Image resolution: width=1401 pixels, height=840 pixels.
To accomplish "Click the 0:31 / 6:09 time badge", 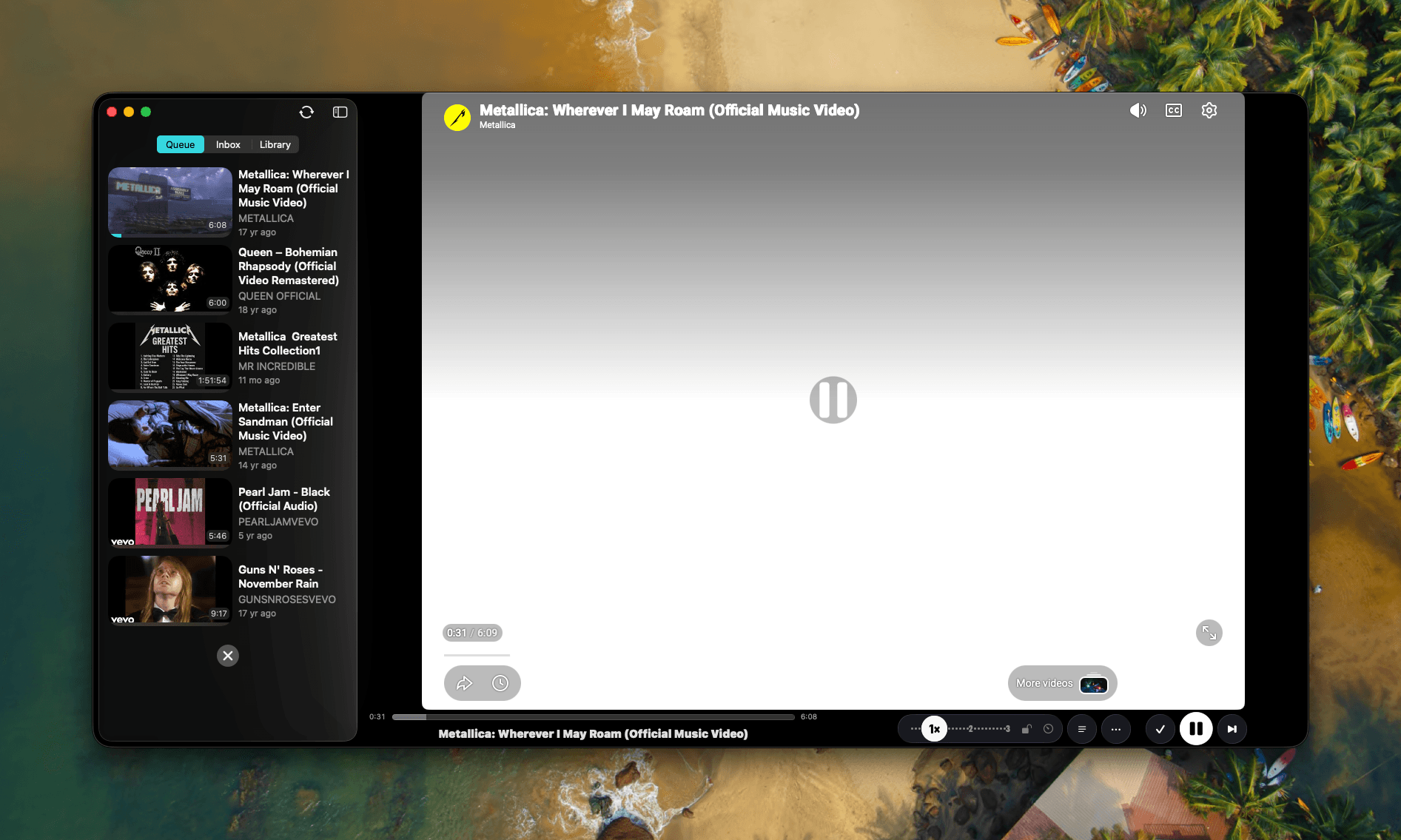I will [x=472, y=633].
